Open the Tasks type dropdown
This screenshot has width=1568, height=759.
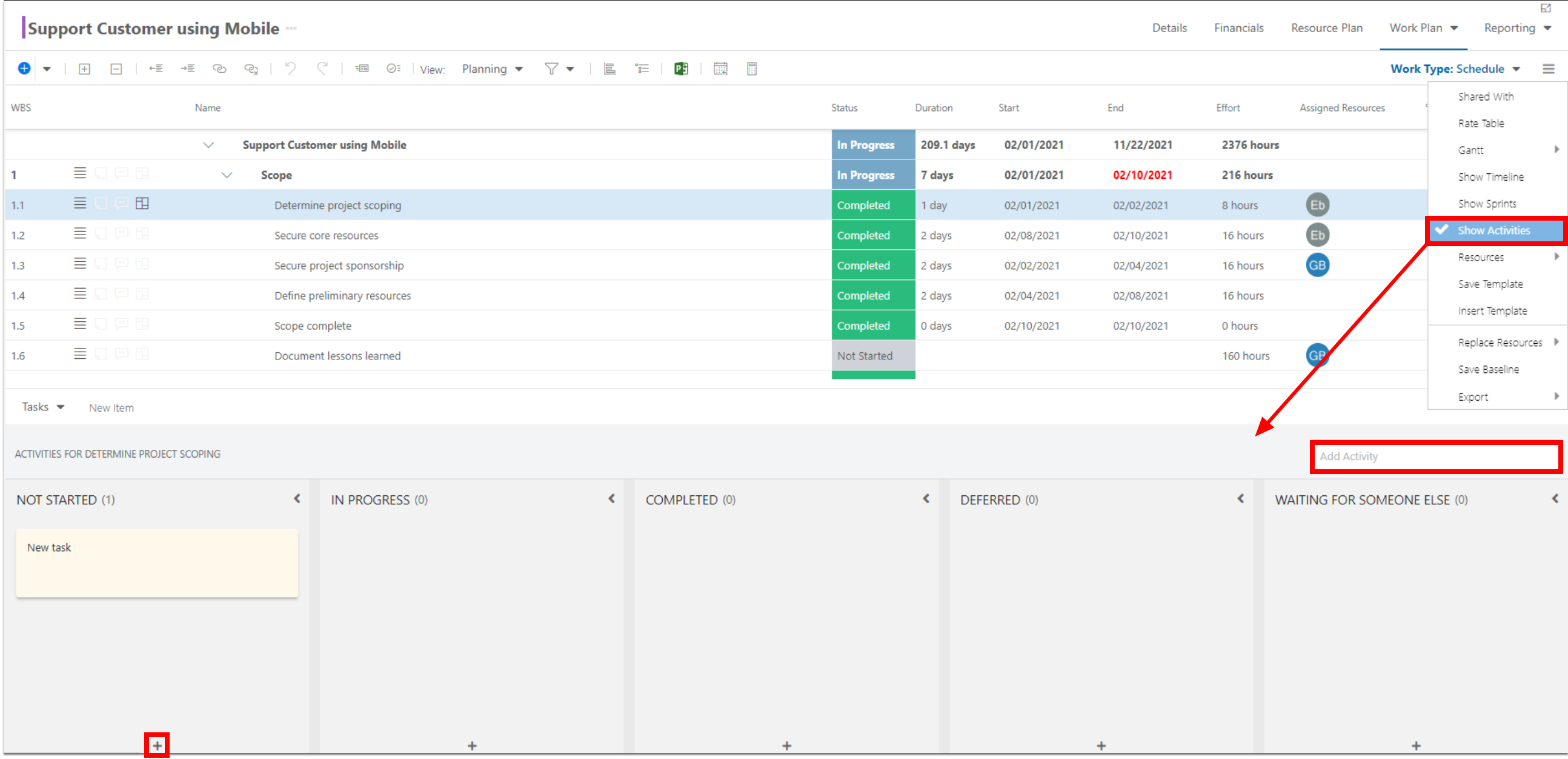pyautogui.click(x=42, y=407)
